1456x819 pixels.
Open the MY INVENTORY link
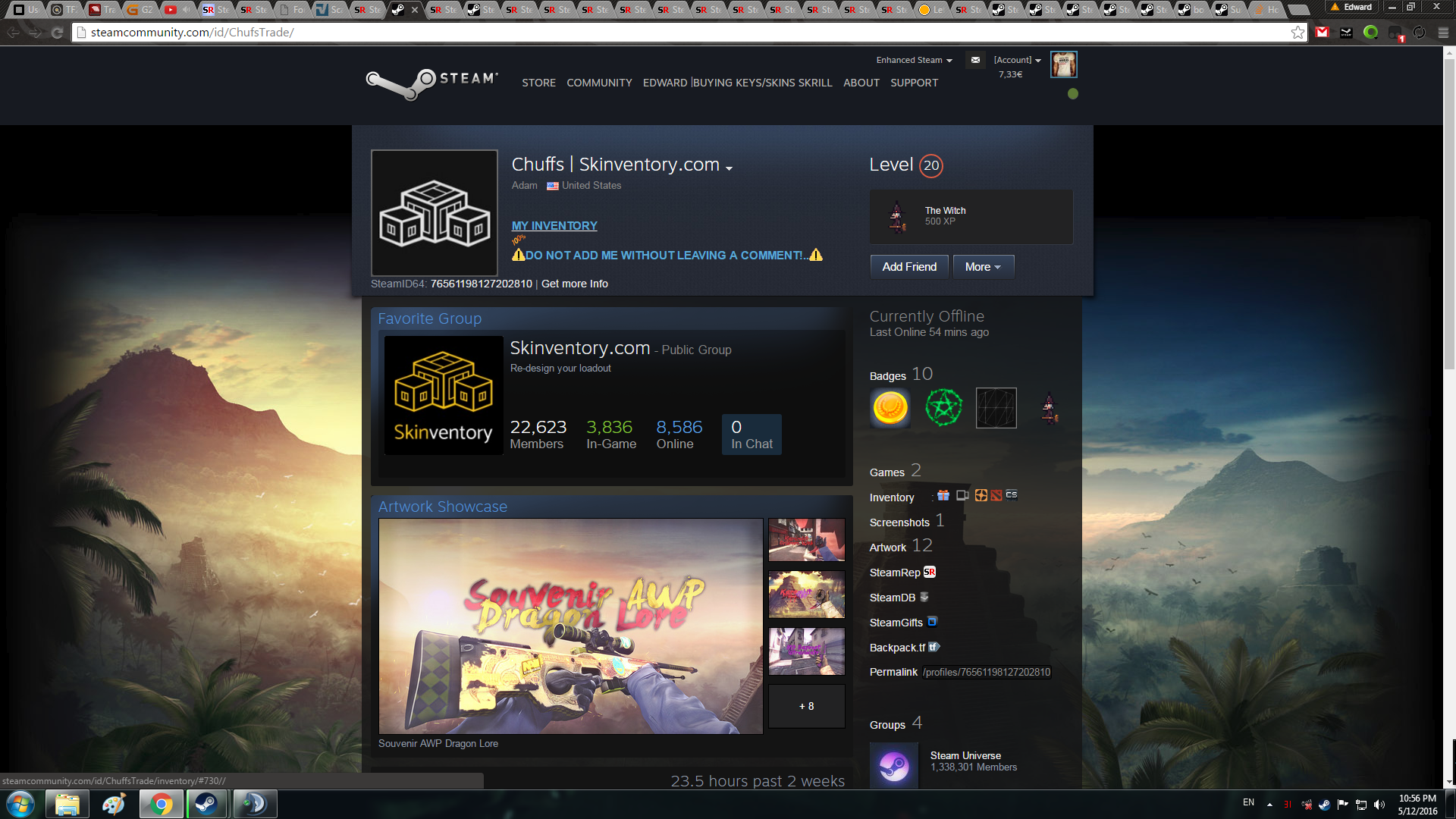[x=554, y=226]
